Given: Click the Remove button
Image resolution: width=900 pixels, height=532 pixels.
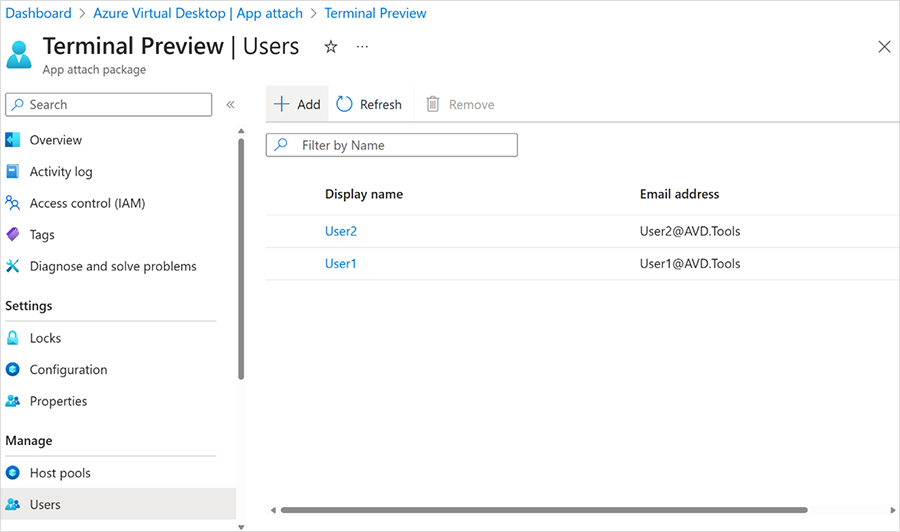Looking at the screenshot, I should pyautogui.click(x=460, y=104).
